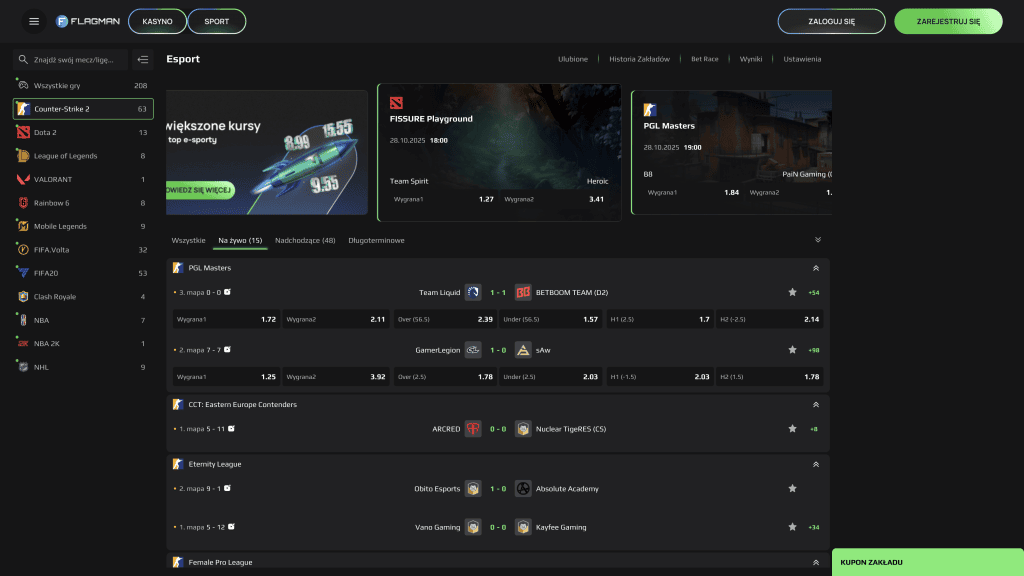The image size is (1024, 576).
Task: Favorite the Team Liquid vs BetBoom match
Action: pos(792,292)
